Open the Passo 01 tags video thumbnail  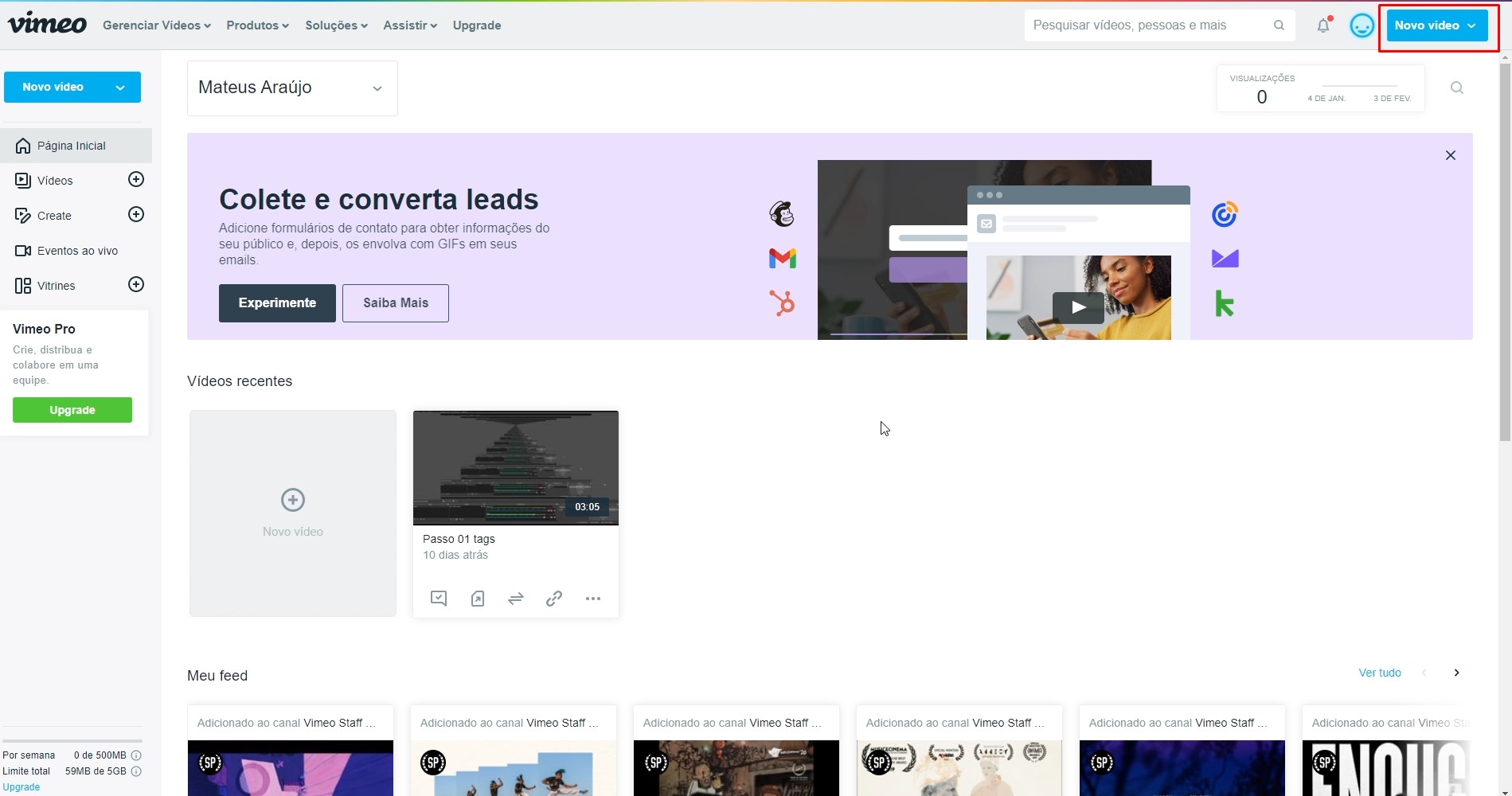pos(516,468)
